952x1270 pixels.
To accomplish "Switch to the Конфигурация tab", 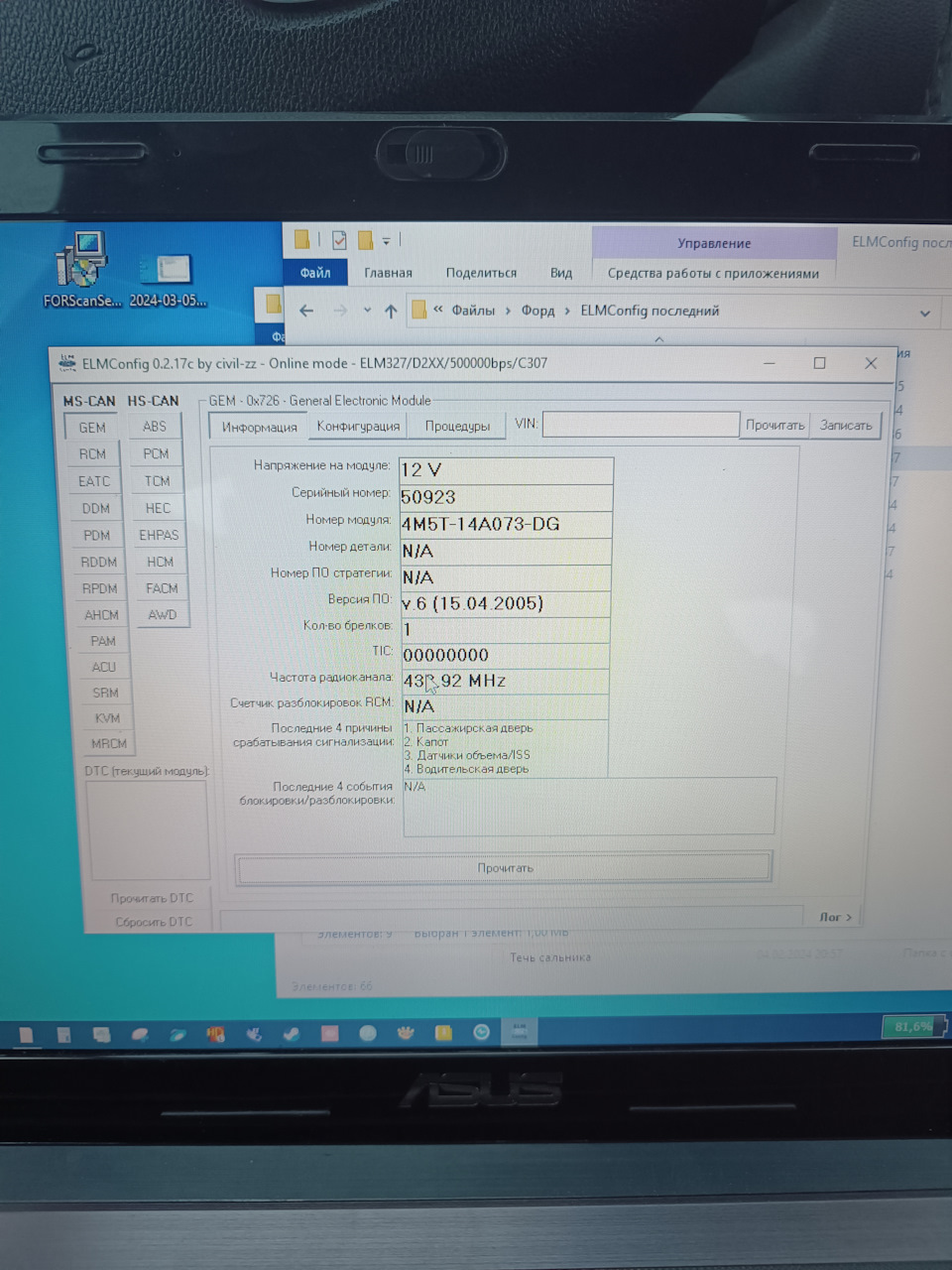I will pyautogui.click(x=358, y=427).
